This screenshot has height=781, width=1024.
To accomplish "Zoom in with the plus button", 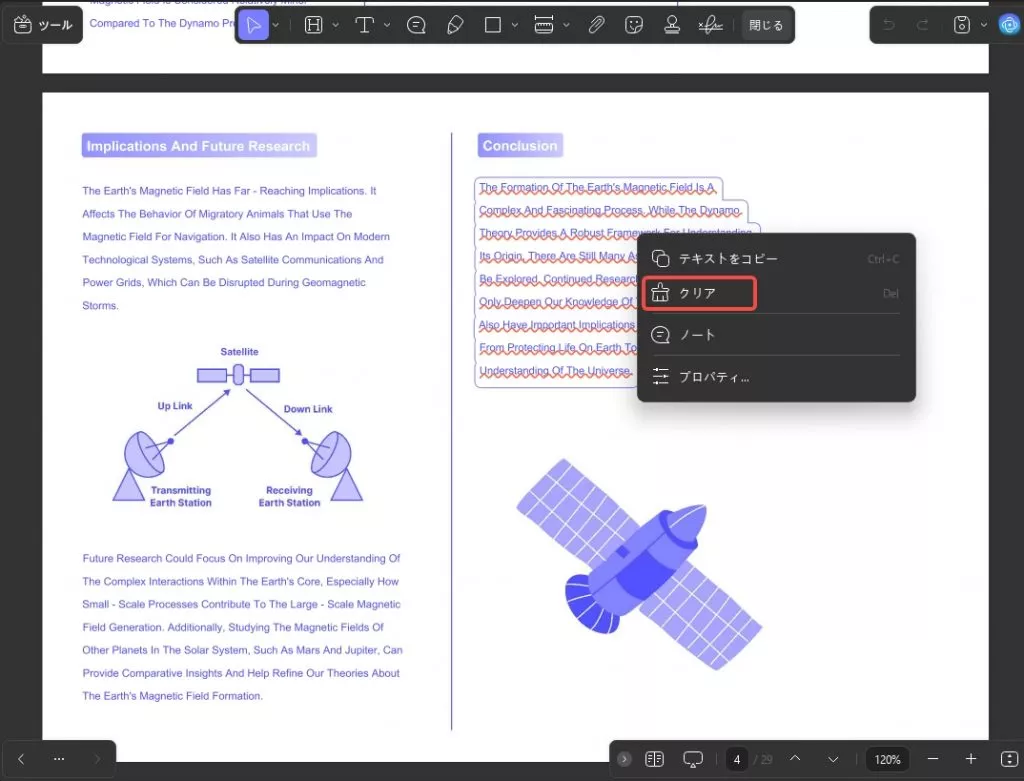I will coord(970,759).
